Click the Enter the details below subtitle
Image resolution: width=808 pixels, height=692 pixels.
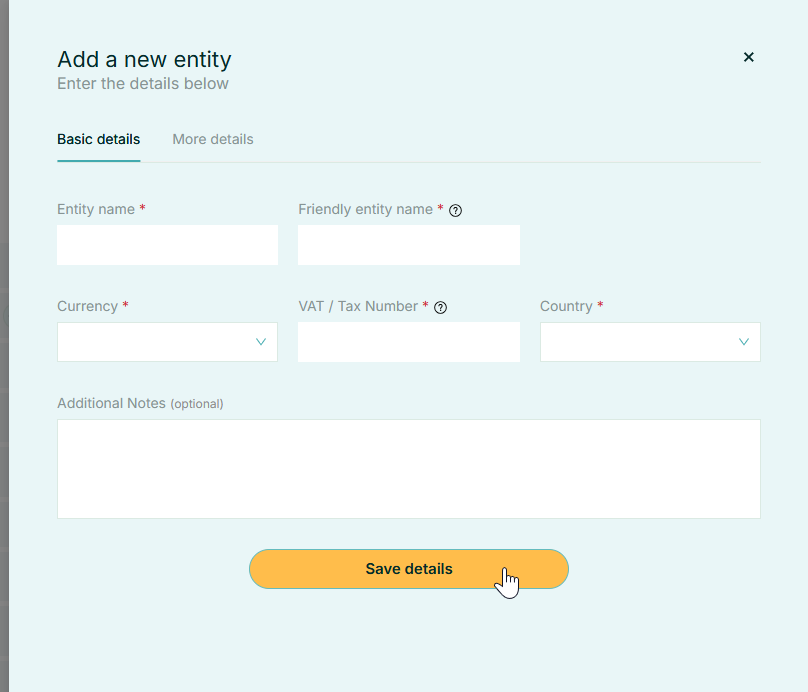[x=143, y=84]
